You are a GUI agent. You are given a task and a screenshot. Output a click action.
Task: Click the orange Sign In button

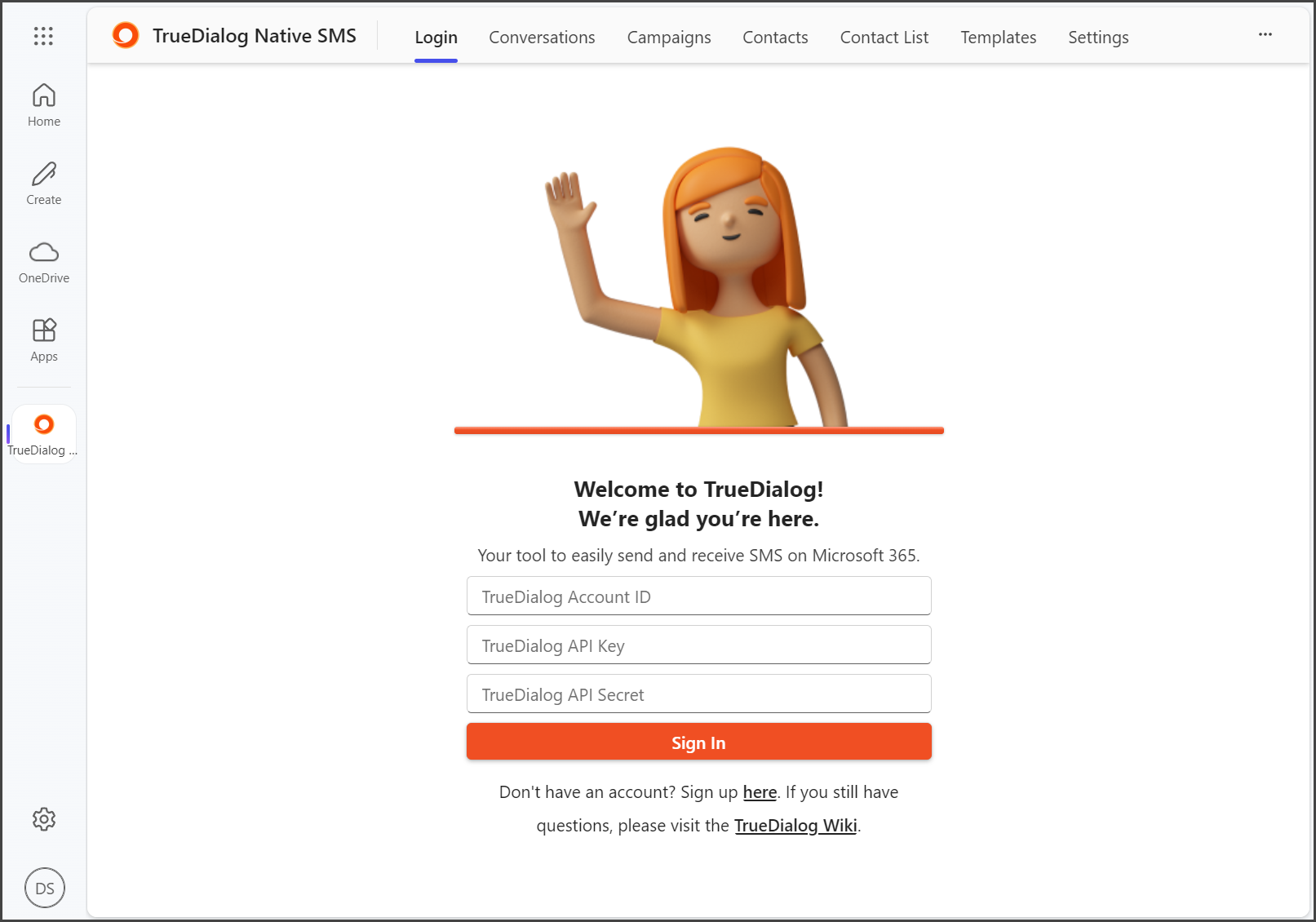[x=699, y=742]
